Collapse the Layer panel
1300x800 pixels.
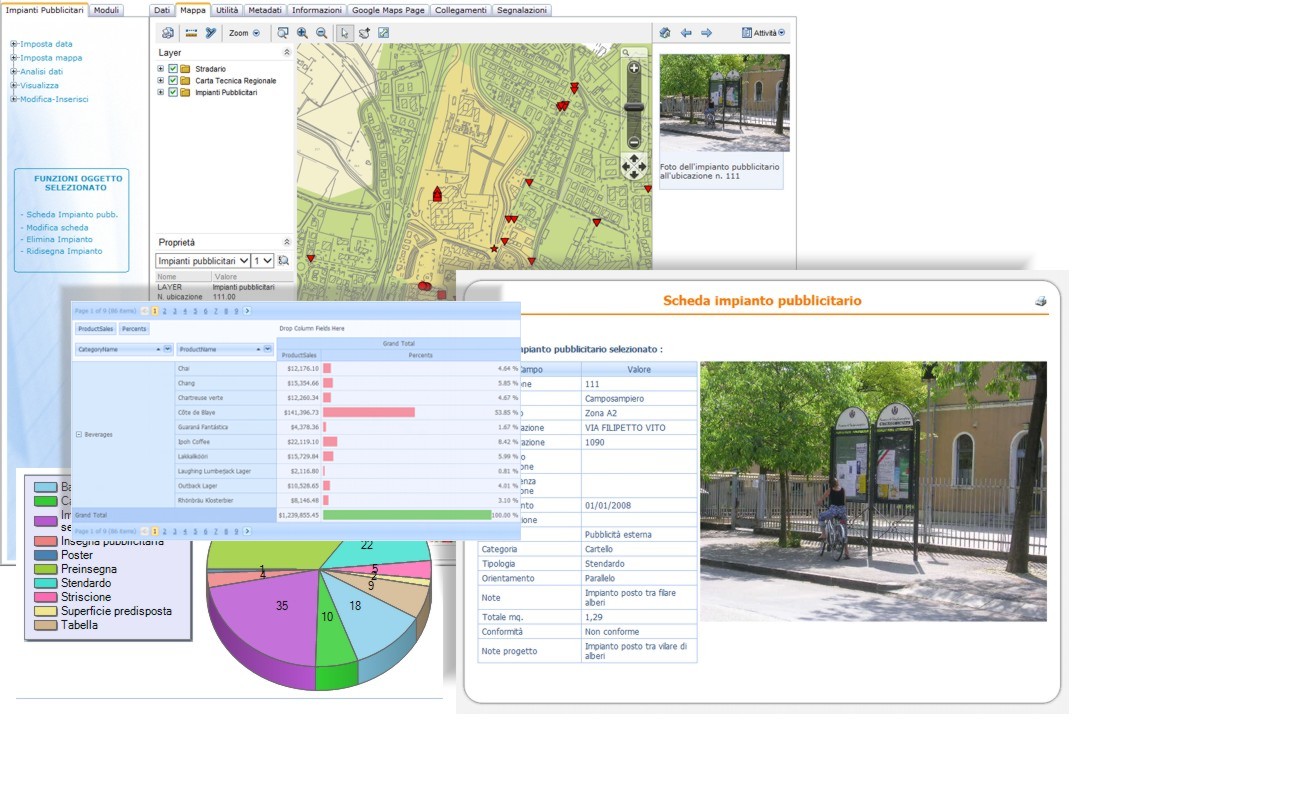pyautogui.click(x=287, y=52)
